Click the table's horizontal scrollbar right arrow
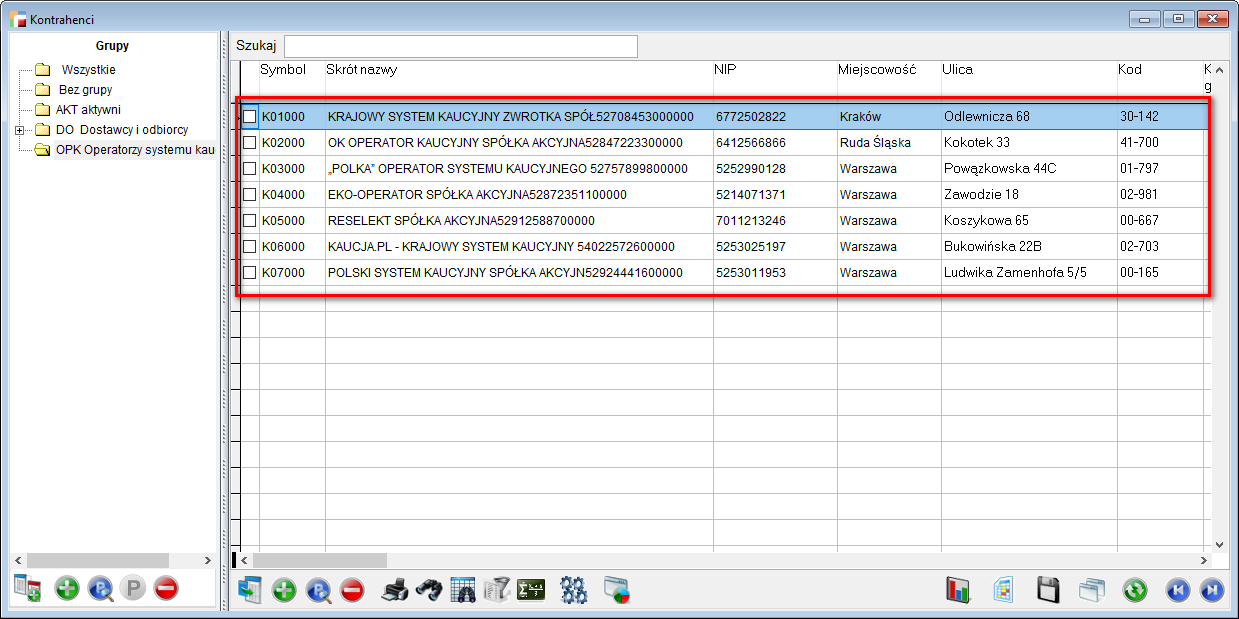This screenshot has width=1239, height=619. pos(1203,560)
